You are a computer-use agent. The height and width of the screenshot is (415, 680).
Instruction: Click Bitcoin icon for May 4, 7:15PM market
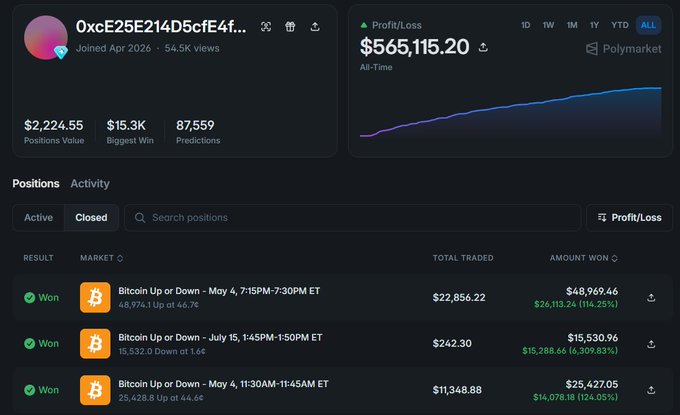[x=95, y=297]
